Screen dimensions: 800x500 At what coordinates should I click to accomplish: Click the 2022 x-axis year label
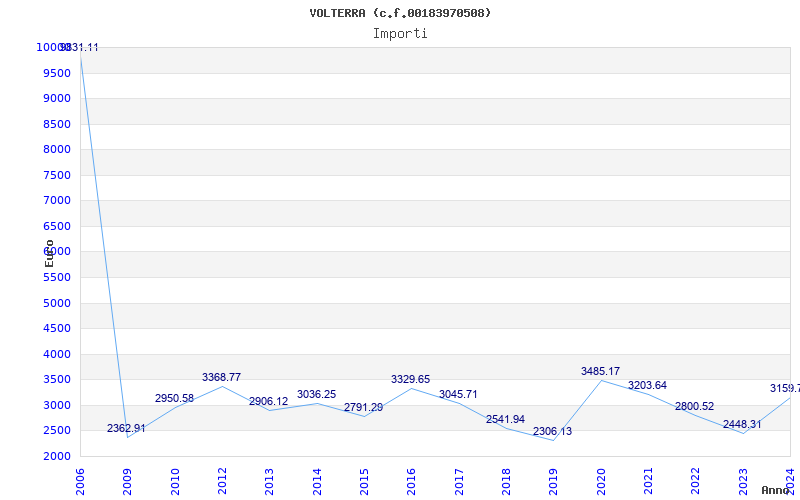click(695, 482)
